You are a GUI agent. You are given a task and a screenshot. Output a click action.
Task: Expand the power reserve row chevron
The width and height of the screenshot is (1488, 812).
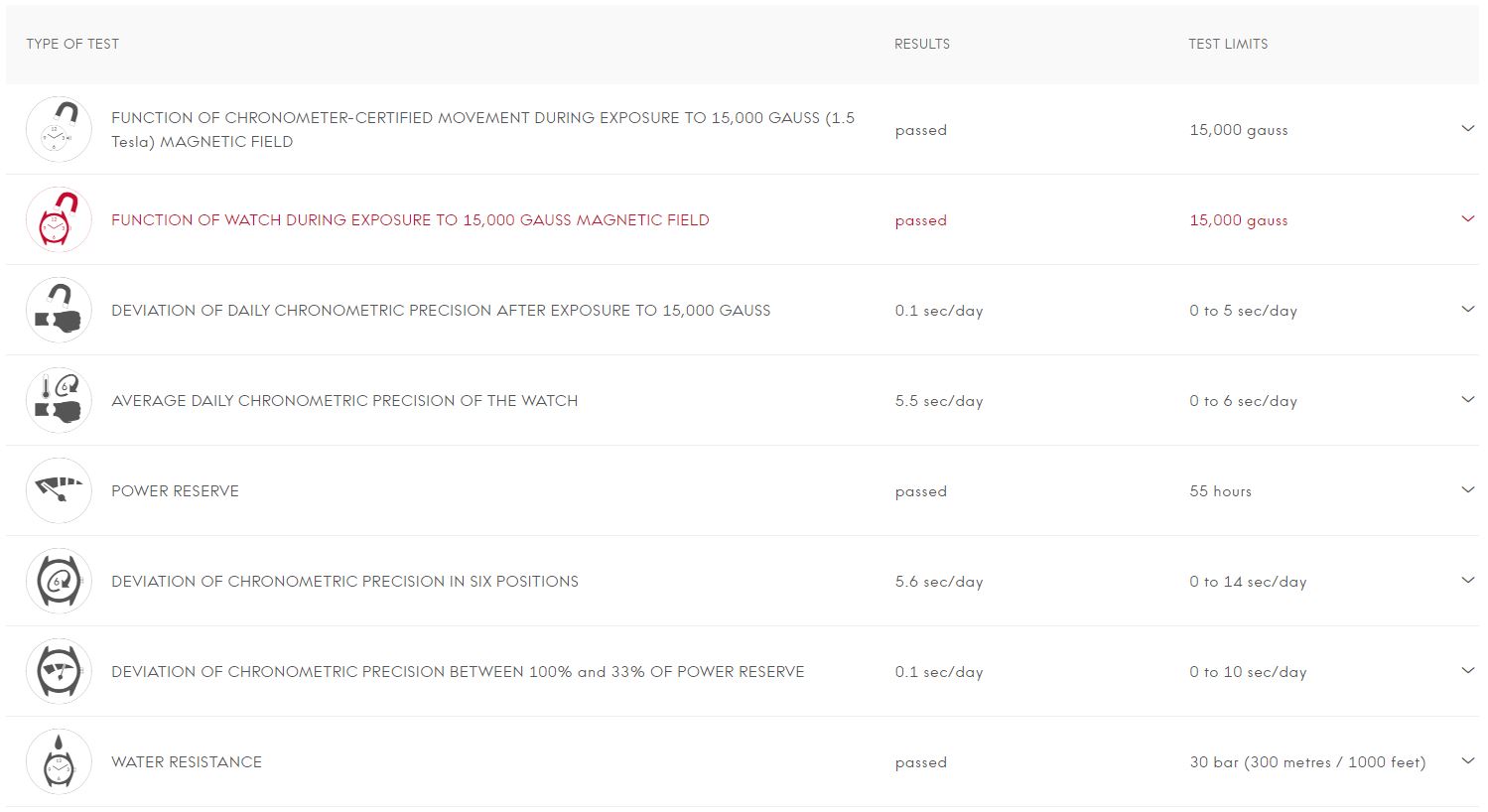pos(1467,490)
